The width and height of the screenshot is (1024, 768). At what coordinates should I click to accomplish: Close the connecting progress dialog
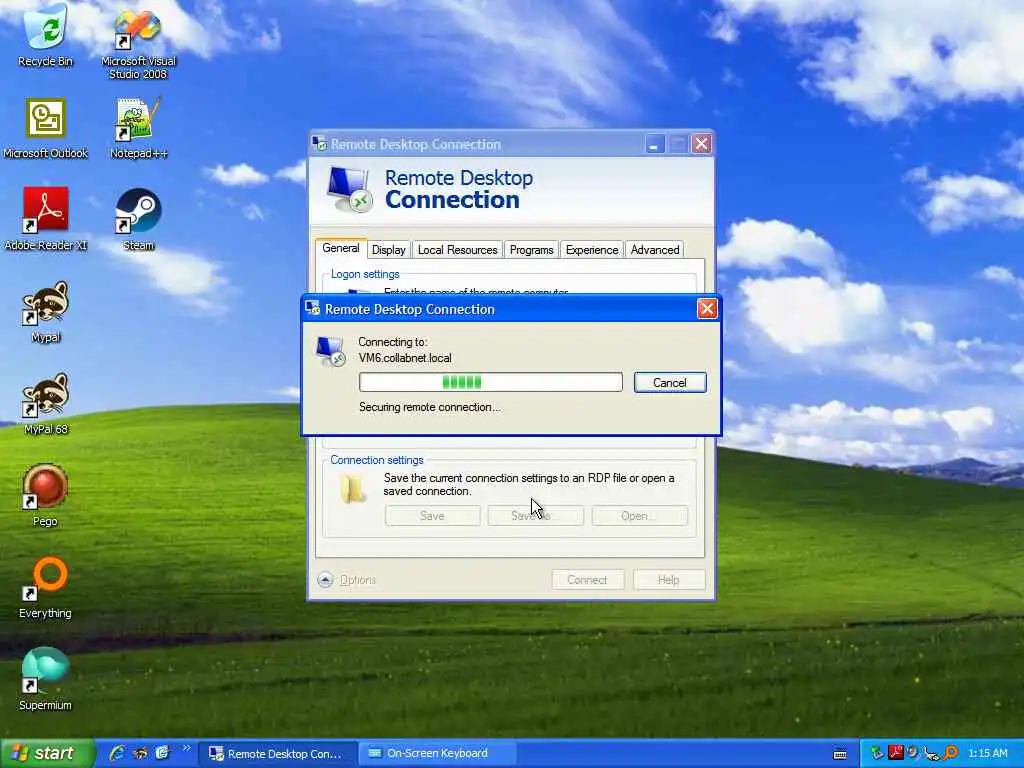[707, 308]
